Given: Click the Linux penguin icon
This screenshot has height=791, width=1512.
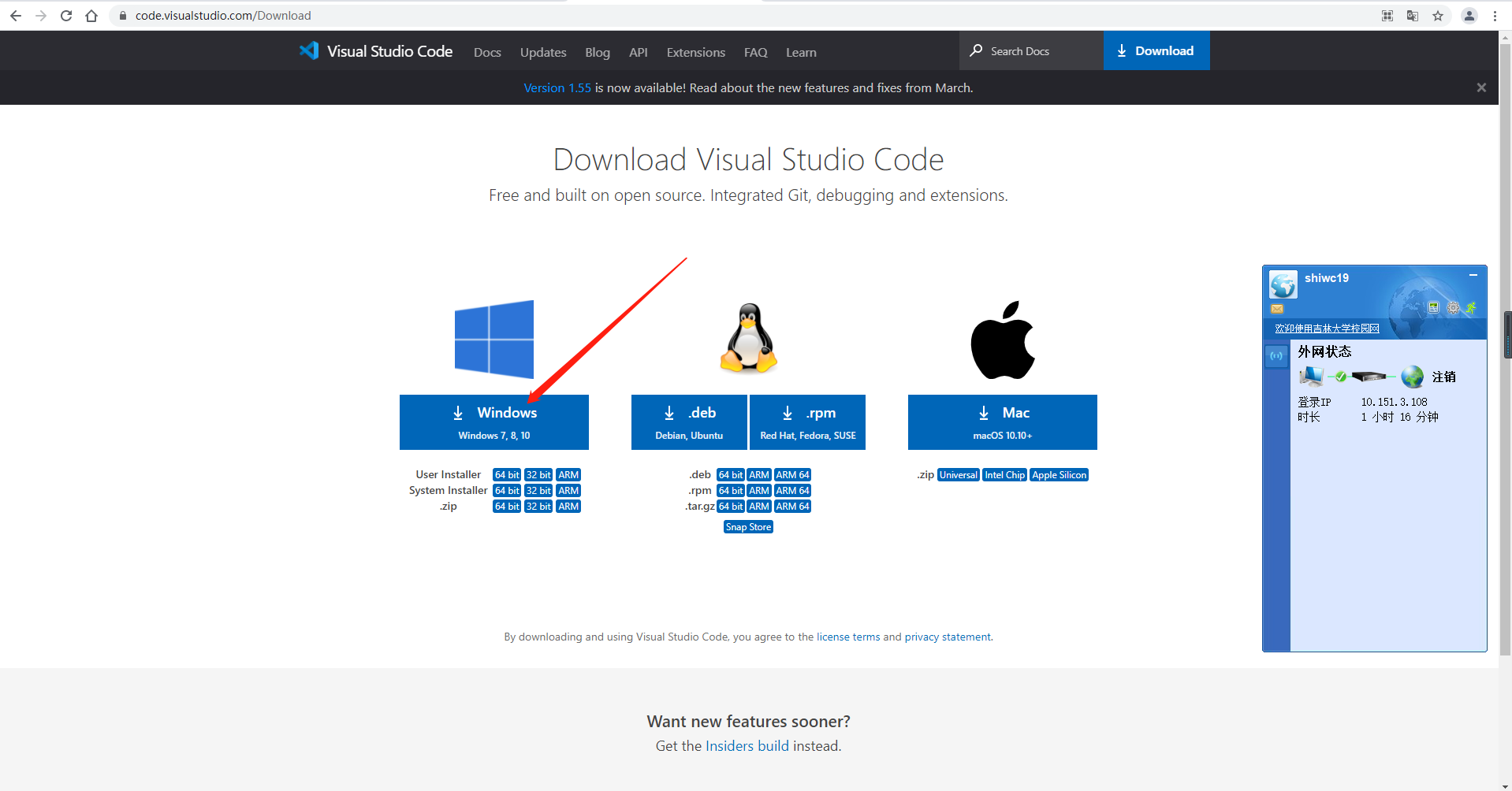Looking at the screenshot, I should tap(747, 337).
